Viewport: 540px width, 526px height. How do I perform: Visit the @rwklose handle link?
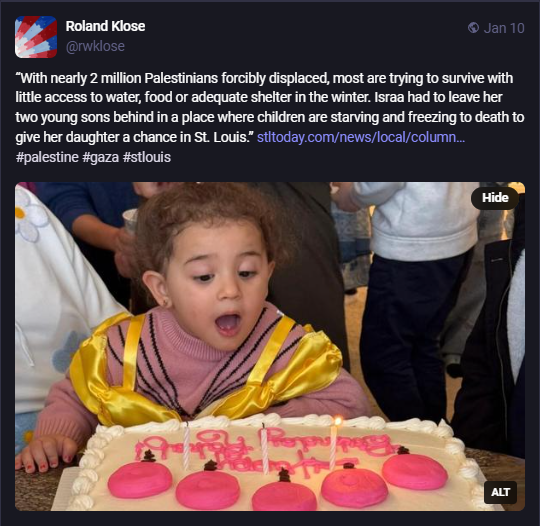point(95,46)
